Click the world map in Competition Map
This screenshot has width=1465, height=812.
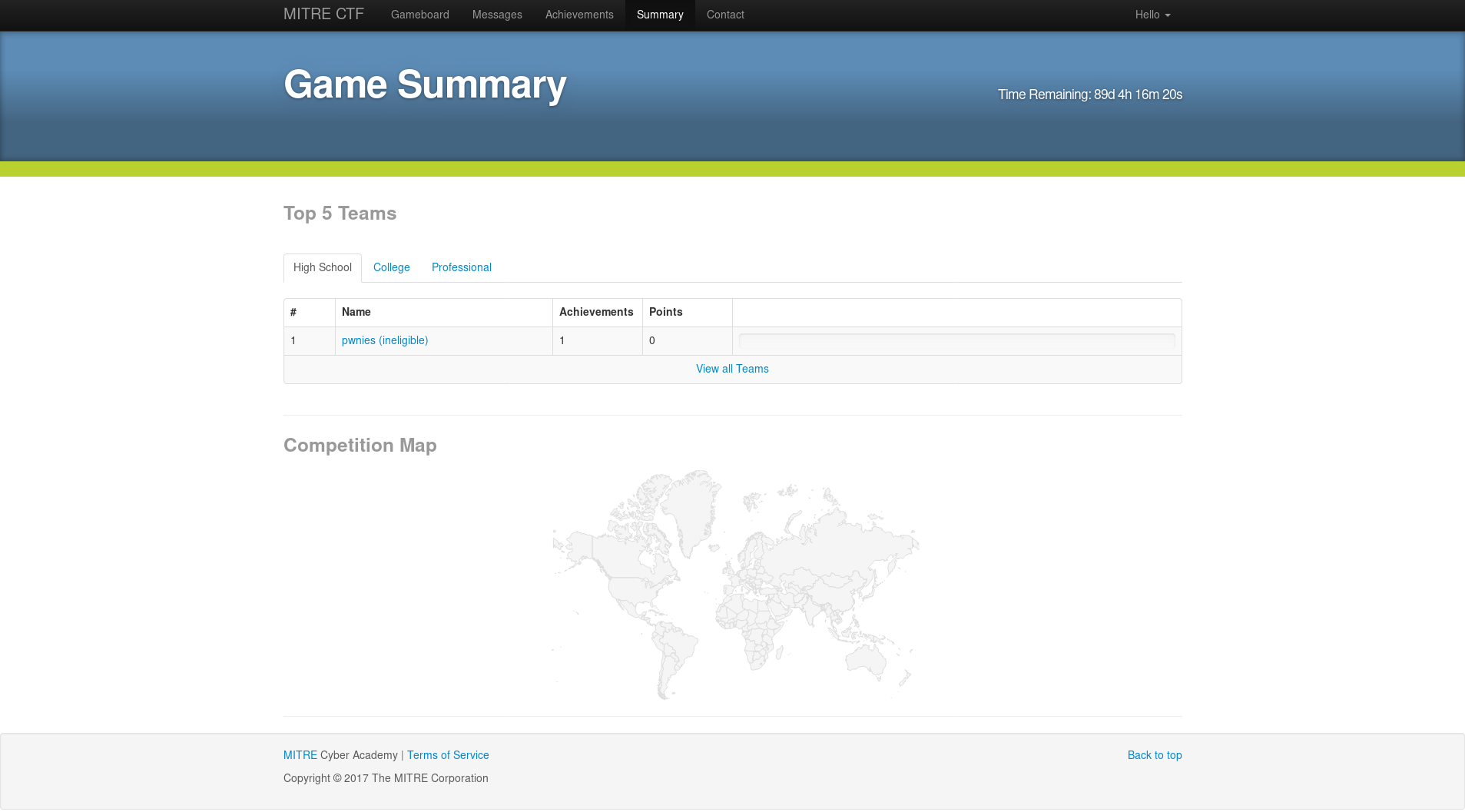coord(735,585)
